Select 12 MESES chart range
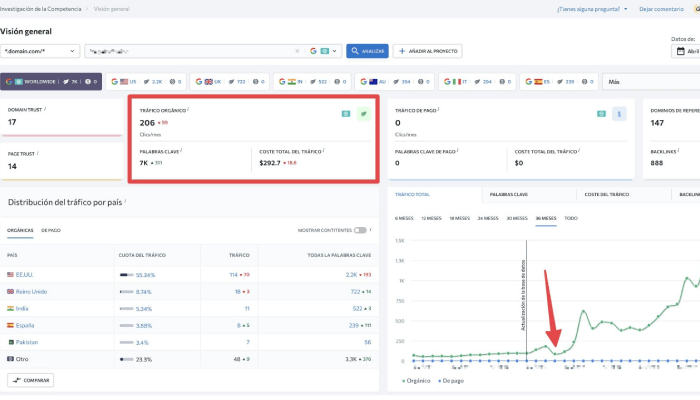Viewport: 700px width, 400px height. click(x=431, y=218)
